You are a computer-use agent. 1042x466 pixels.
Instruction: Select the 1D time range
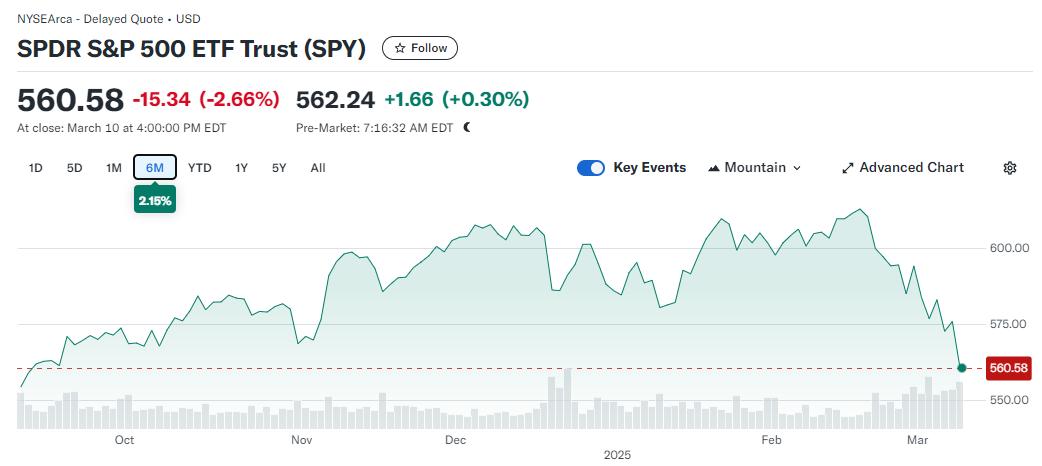(36, 168)
